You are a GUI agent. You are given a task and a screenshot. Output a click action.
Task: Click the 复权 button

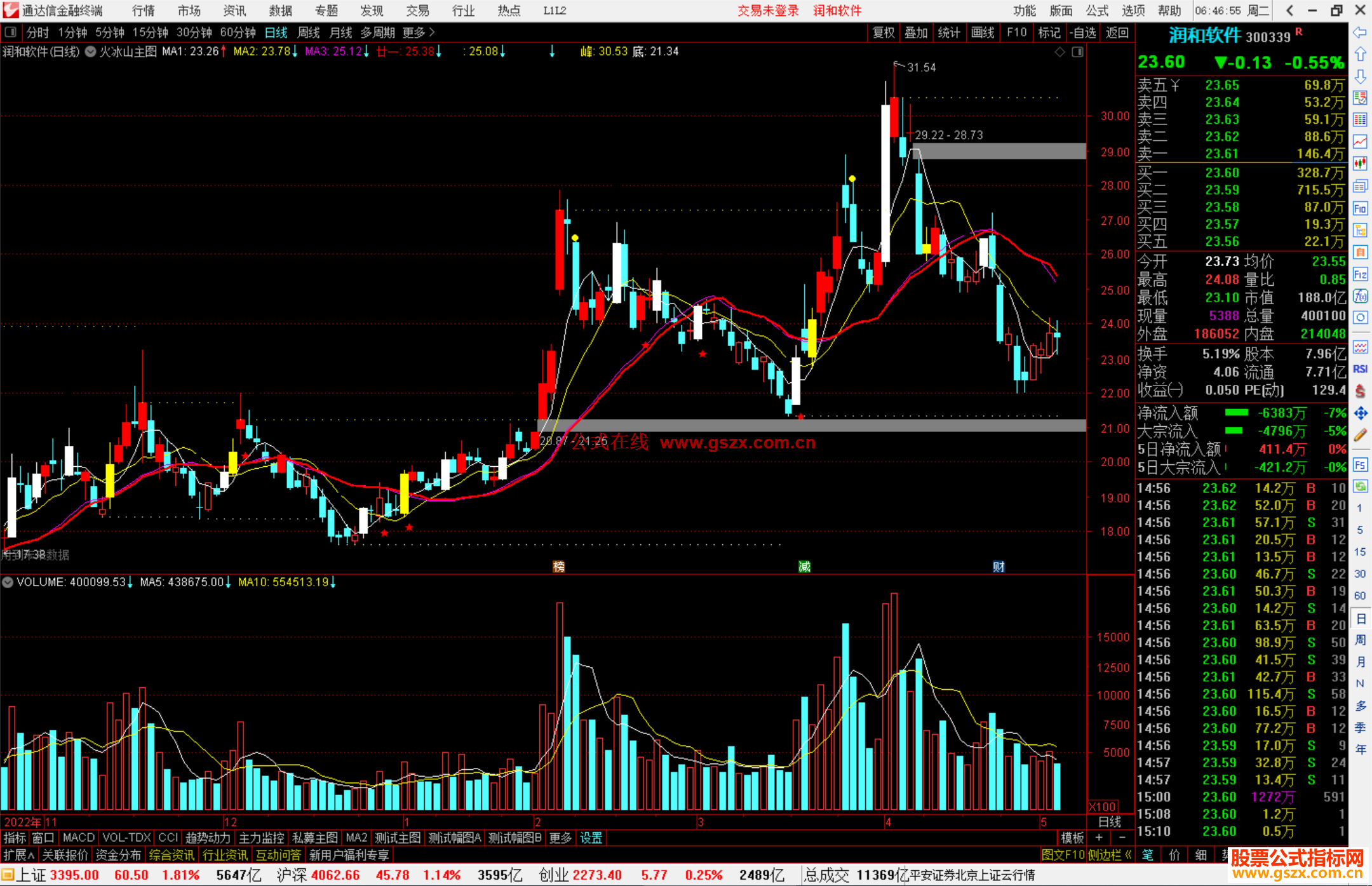[883, 32]
